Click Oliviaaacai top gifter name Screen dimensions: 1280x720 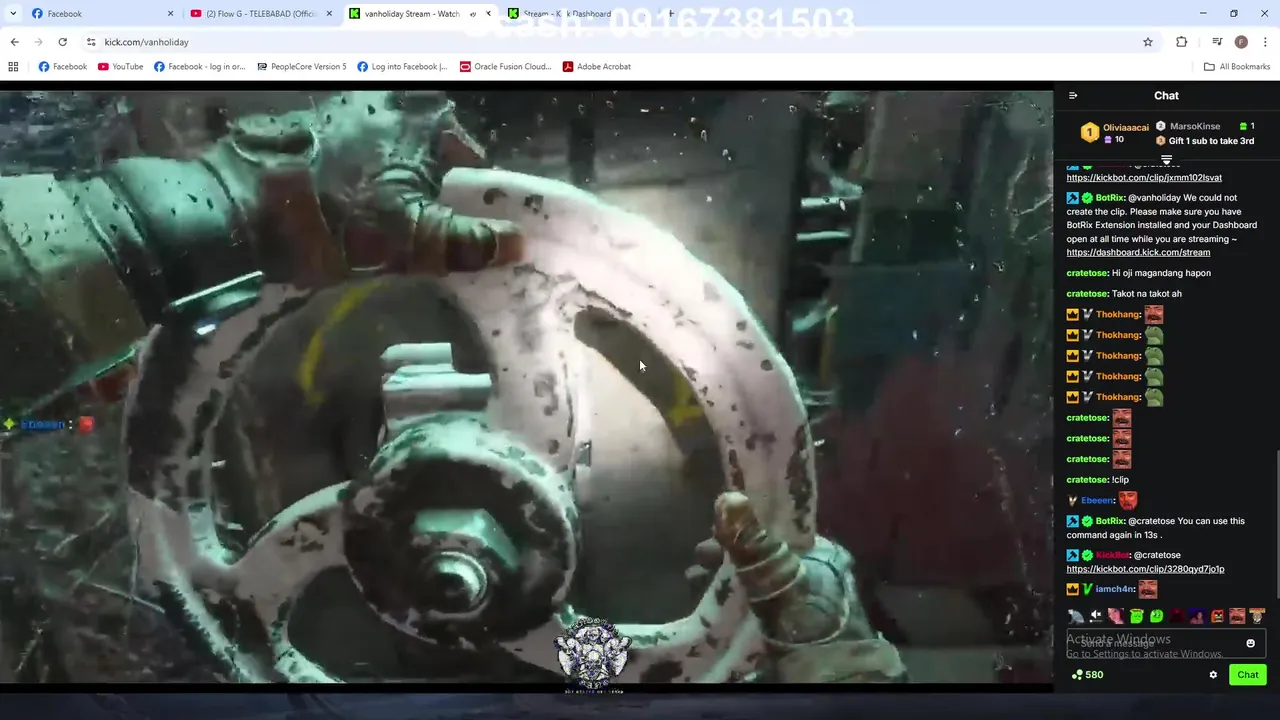tap(1125, 127)
